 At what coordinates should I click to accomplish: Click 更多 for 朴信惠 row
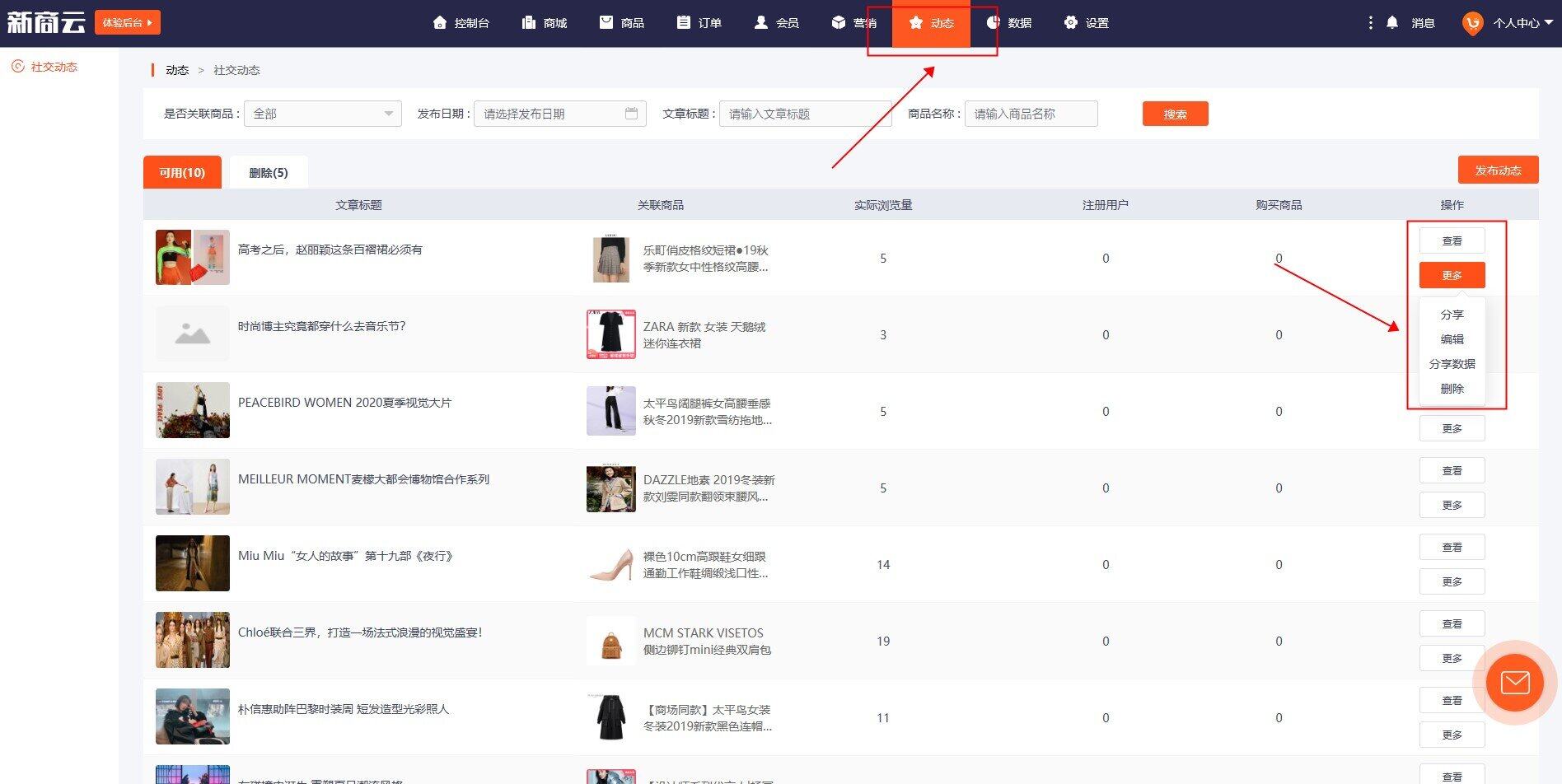pyautogui.click(x=1452, y=735)
